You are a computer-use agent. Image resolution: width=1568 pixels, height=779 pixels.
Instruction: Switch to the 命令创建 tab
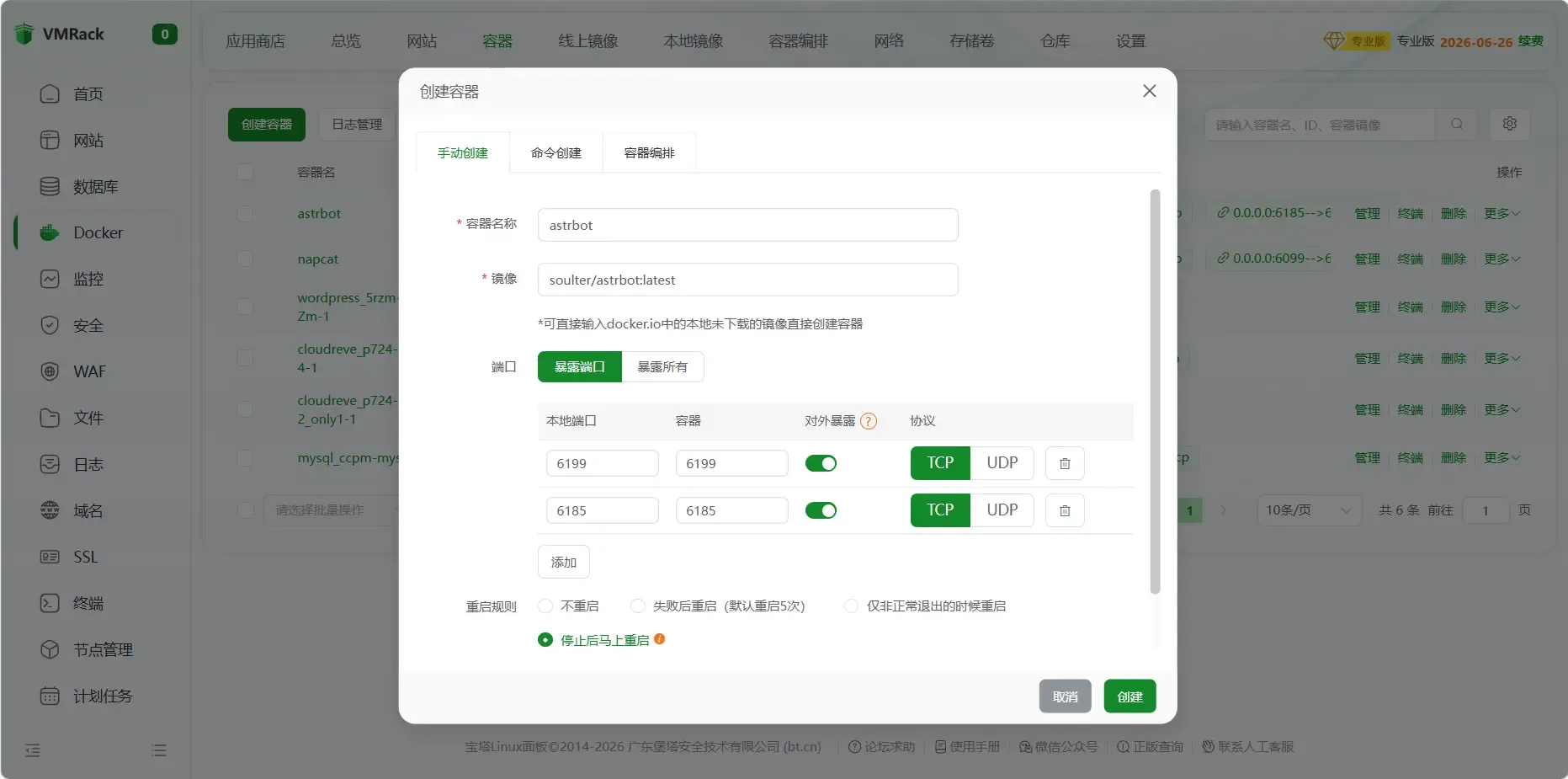(x=555, y=152)
